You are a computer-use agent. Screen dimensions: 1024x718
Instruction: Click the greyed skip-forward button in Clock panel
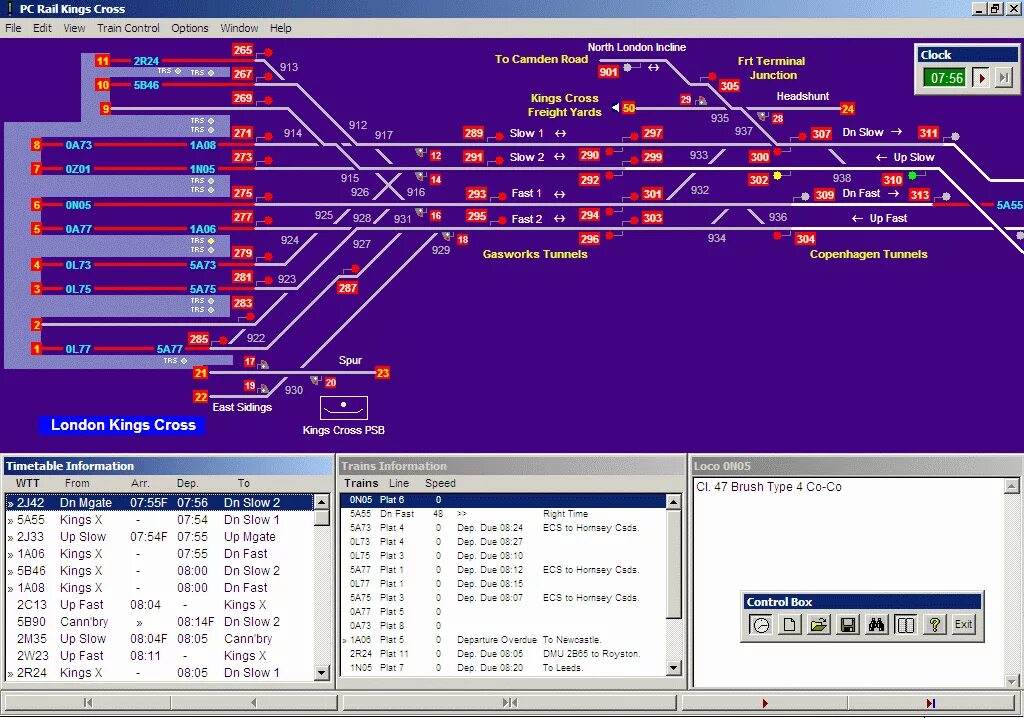pyautogui.click(x=1004, y=78)
